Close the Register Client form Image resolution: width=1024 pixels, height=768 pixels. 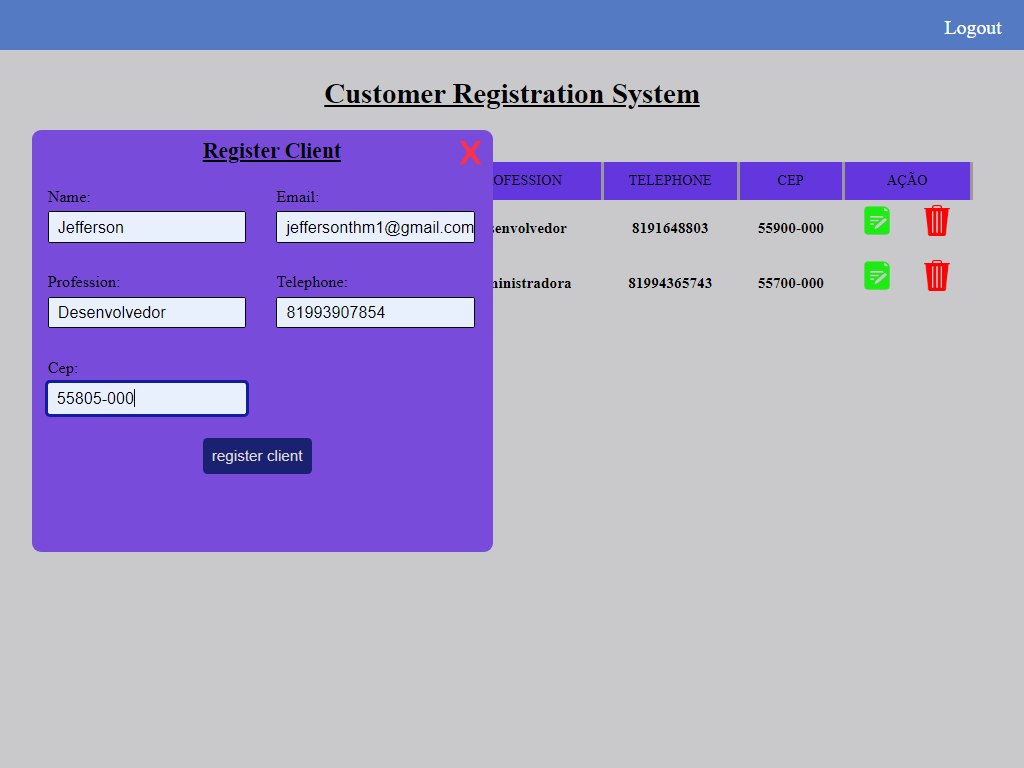470,153
